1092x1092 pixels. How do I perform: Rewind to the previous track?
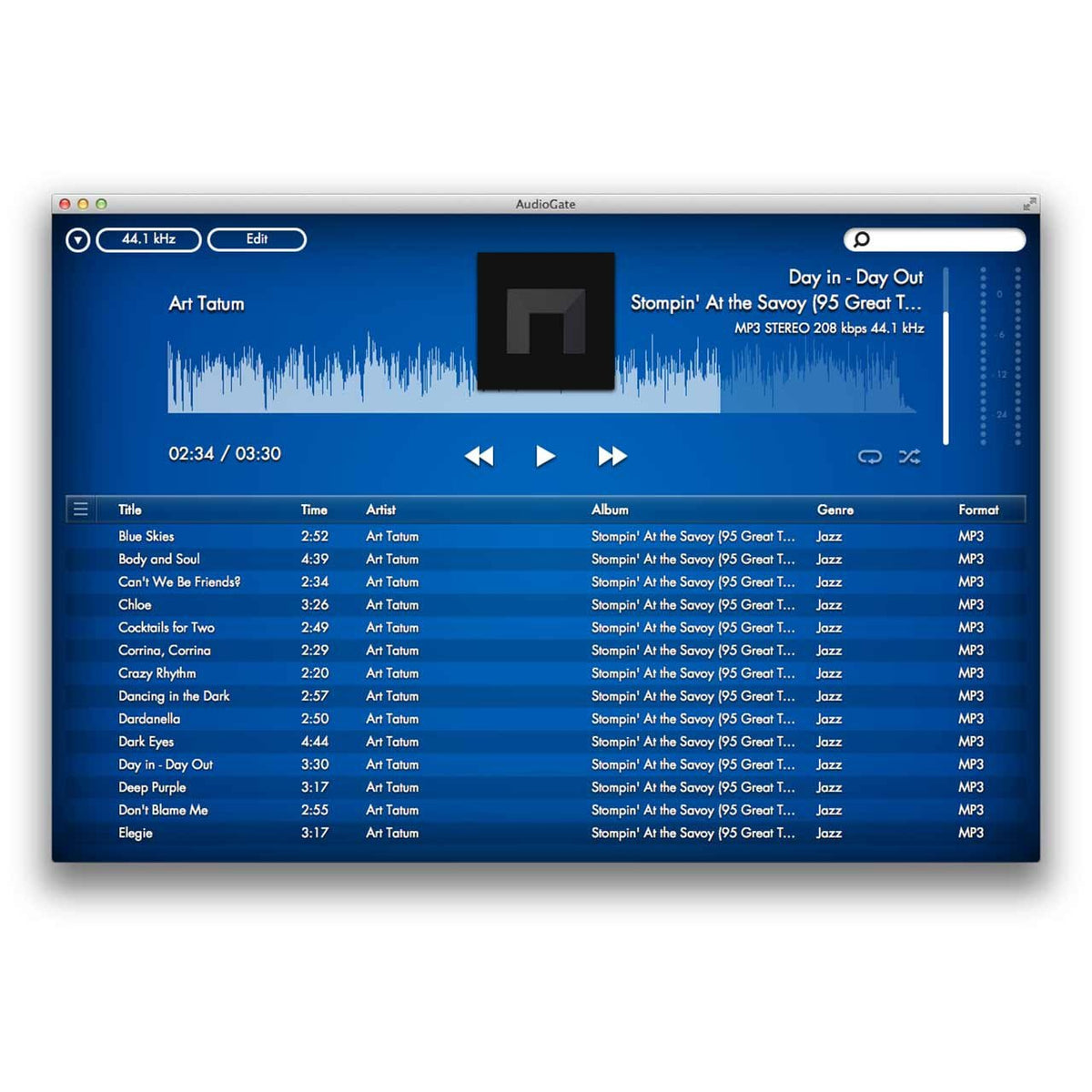(x=480, y=457)
